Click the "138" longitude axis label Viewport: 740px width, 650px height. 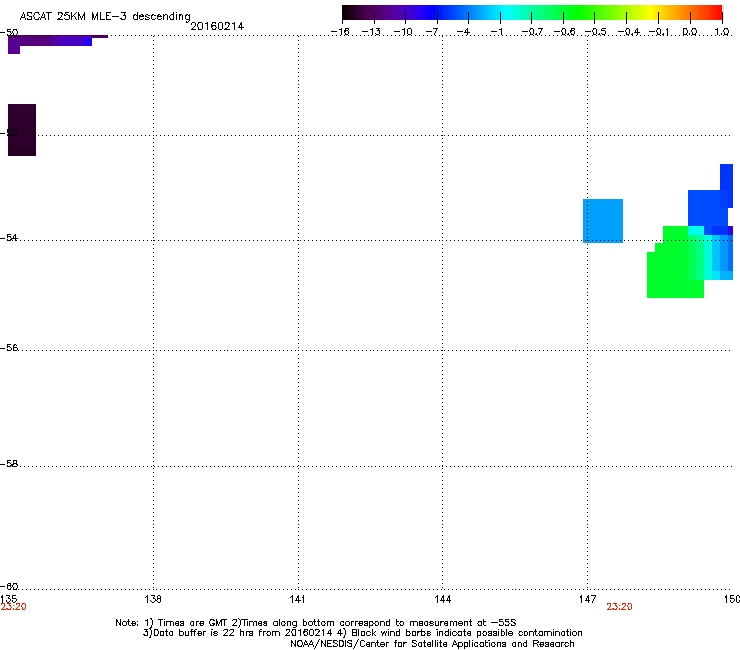[153, 599]
